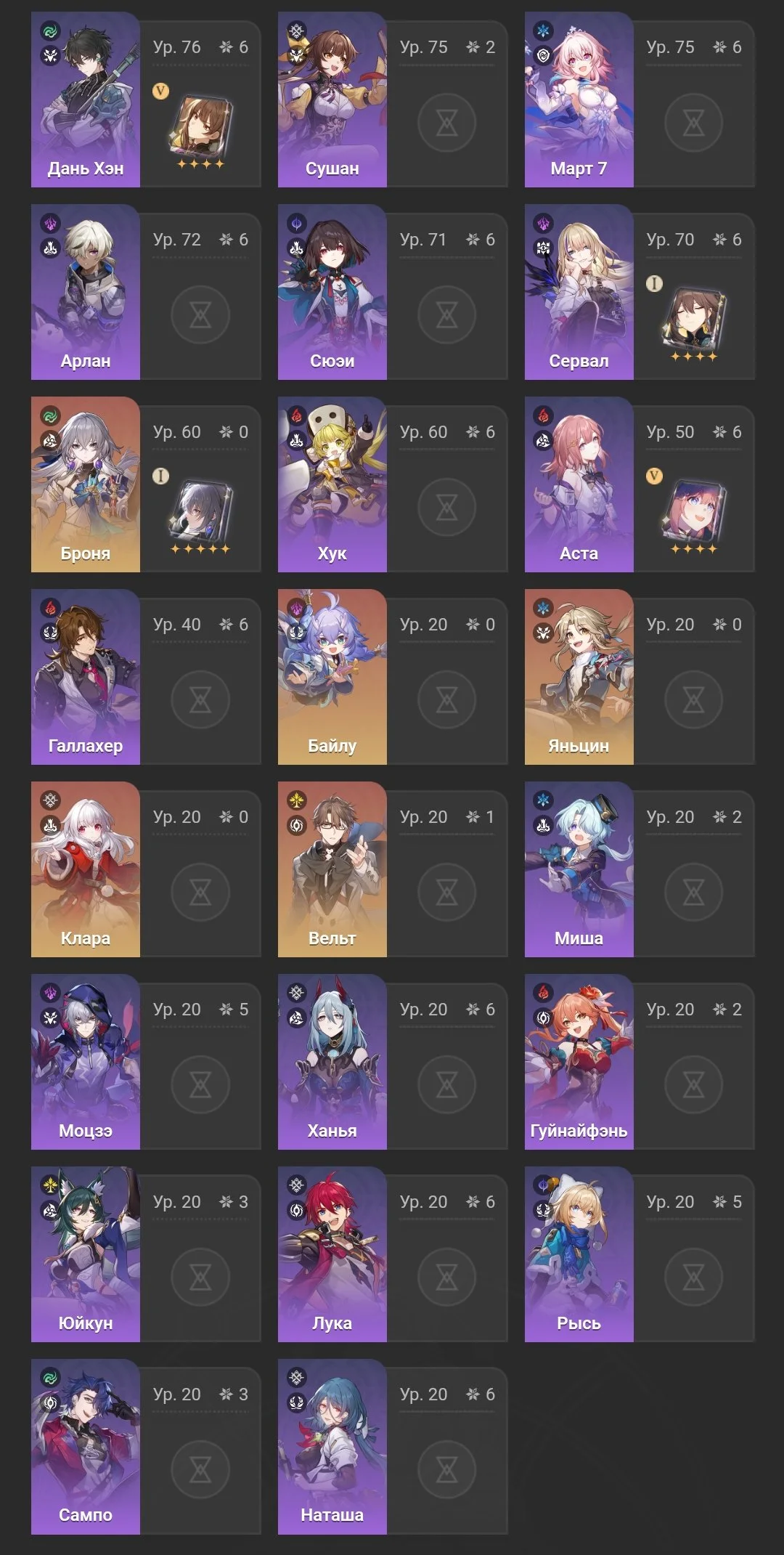This screenshot has height=1555, width=784.
Task: Select the Гуйнайфэнь character card
Action: [639, 1062]
